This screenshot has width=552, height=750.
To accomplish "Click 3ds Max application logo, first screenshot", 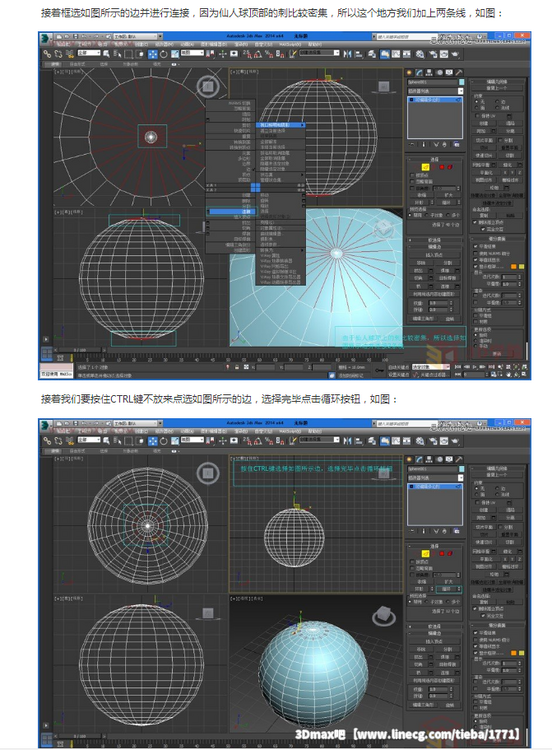I will [x=46, y=37].
